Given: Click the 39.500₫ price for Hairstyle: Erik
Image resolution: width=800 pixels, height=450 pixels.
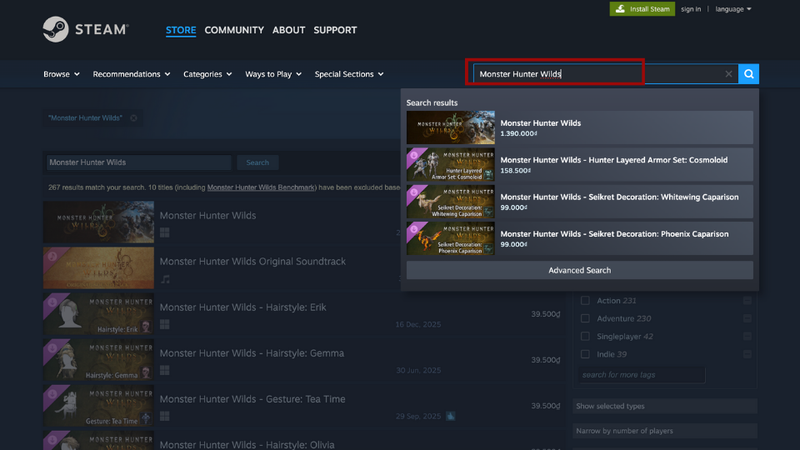Looking at the screenshot, I should pyautogui.click(x=545, y=314).
